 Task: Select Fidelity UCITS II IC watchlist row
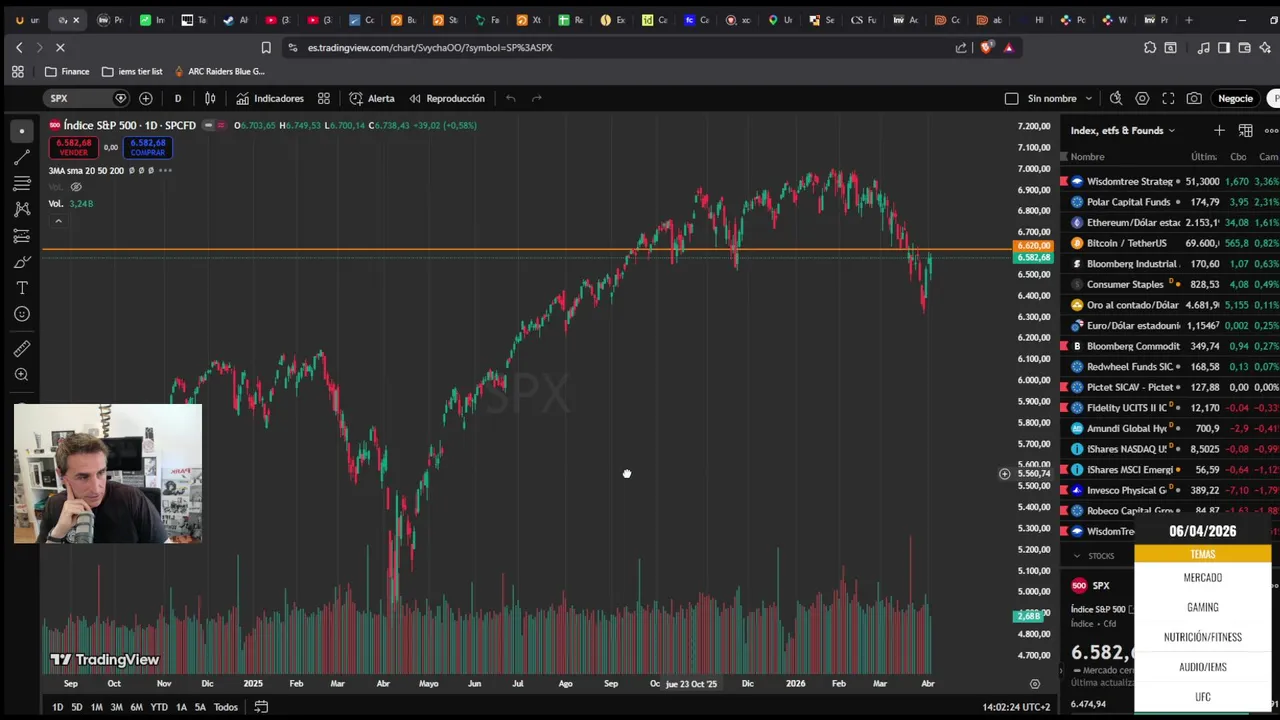(x=1170, y=408)
